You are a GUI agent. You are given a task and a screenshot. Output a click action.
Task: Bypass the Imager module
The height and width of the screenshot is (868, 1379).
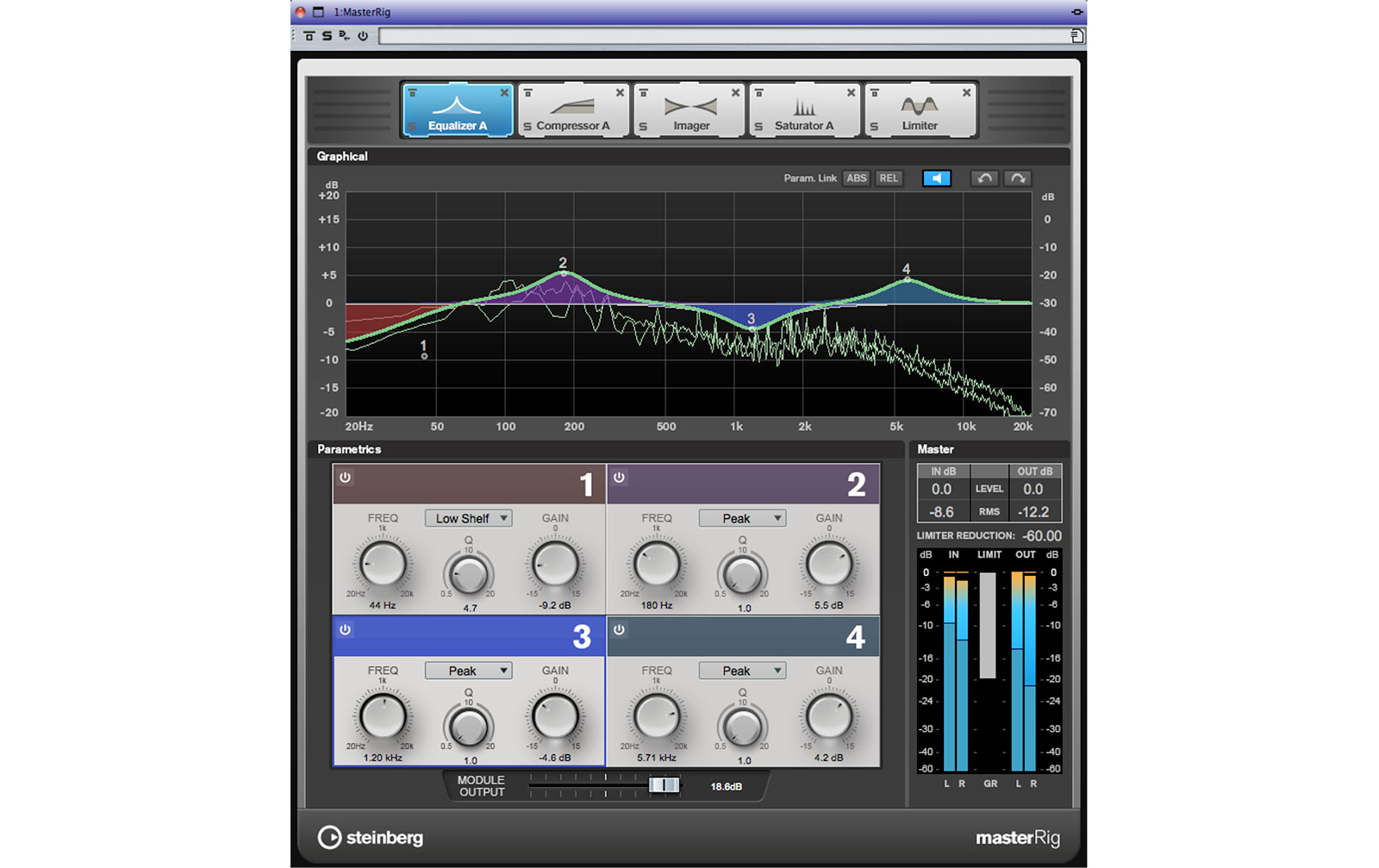(644, 93)
